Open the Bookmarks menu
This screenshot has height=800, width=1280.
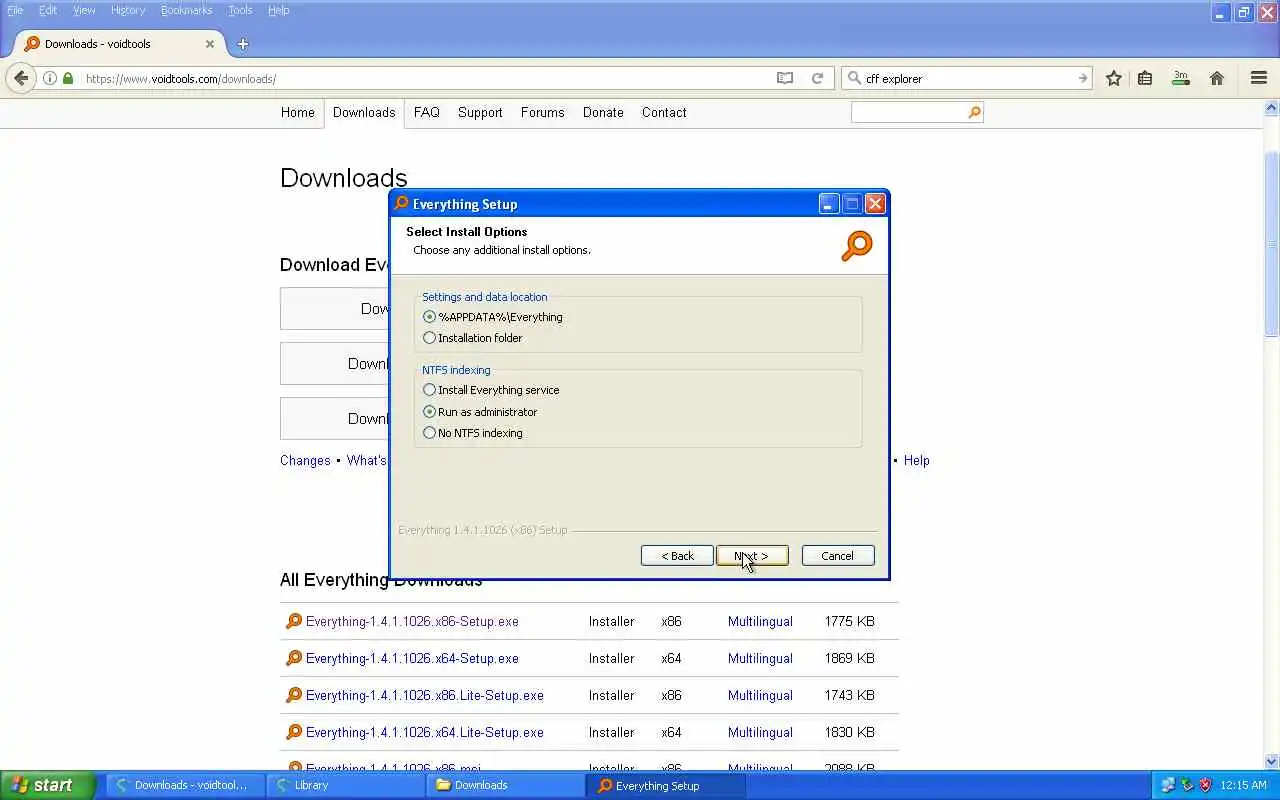coord(186,10)
